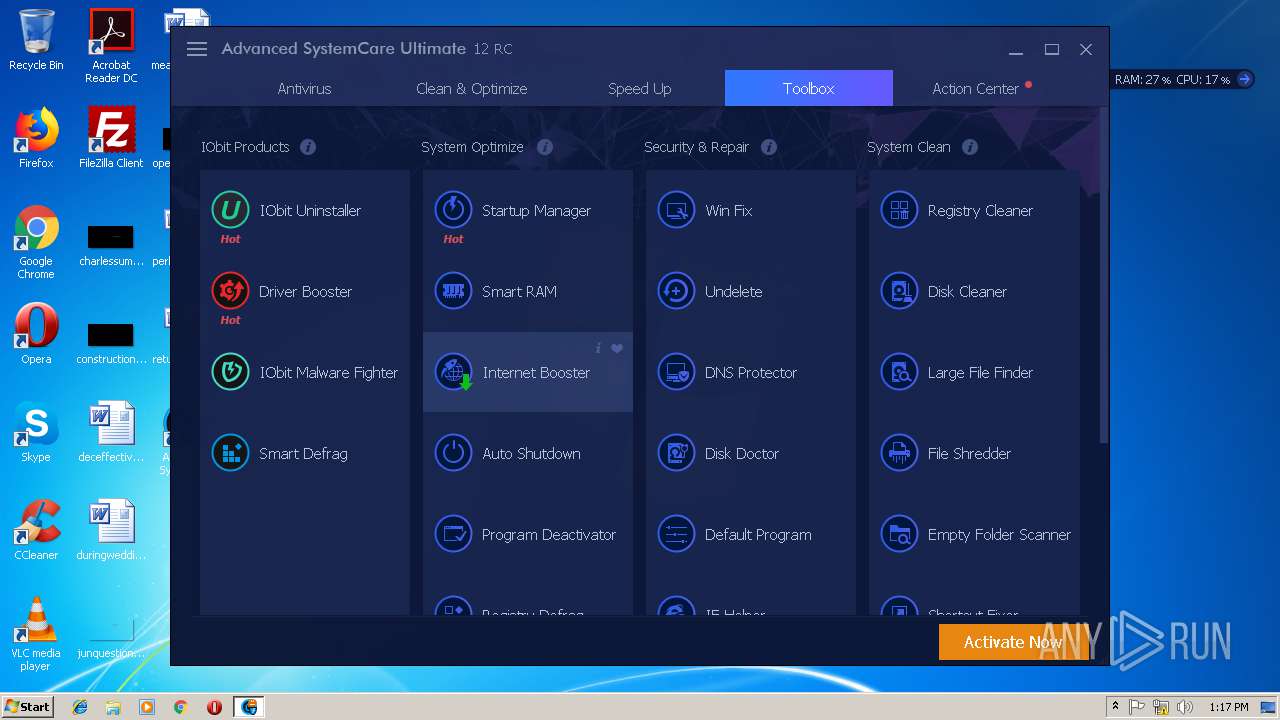Open Large File Finder icon
The height and width of the screenshot is (720, 1280).
899,372
